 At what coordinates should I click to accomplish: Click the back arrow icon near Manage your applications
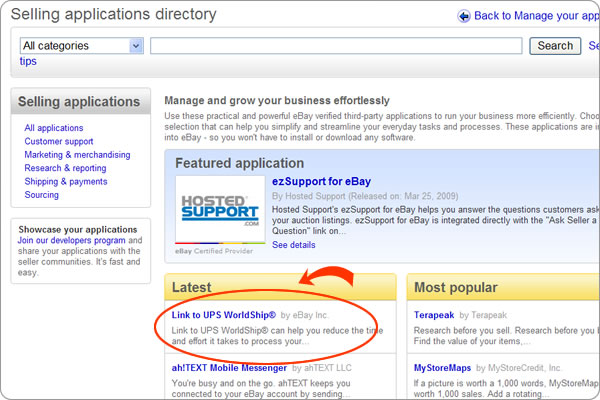pos(464,16)
